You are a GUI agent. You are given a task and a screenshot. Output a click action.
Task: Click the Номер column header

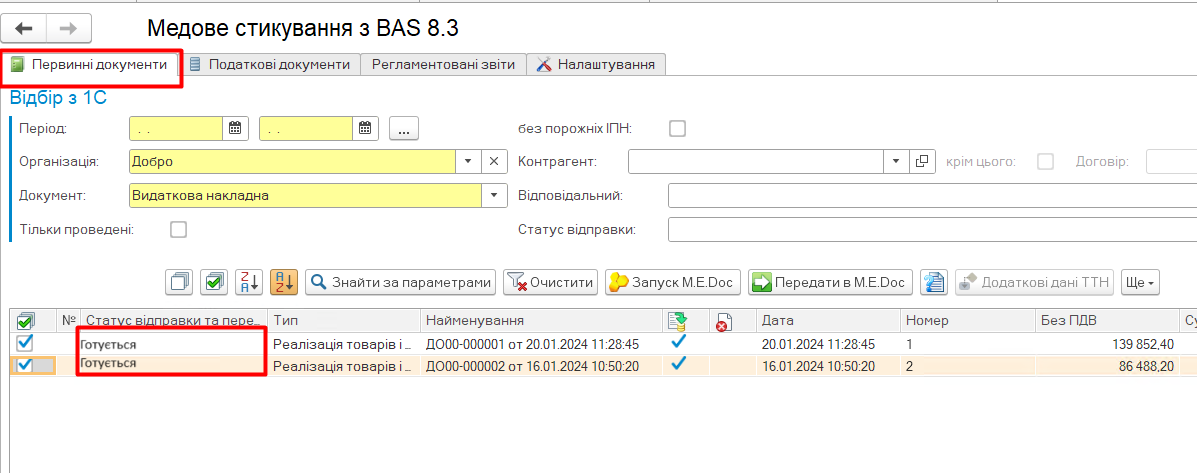(x=968, y=320)
